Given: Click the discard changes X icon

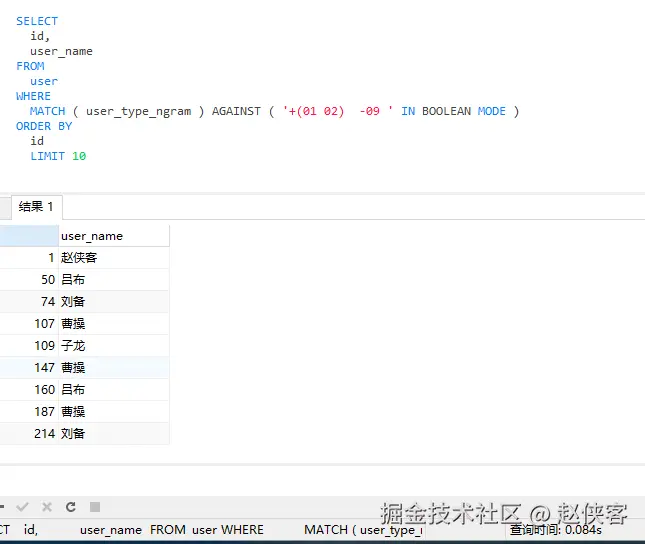Looking at the screenshot, I should (x=47, y=507).
